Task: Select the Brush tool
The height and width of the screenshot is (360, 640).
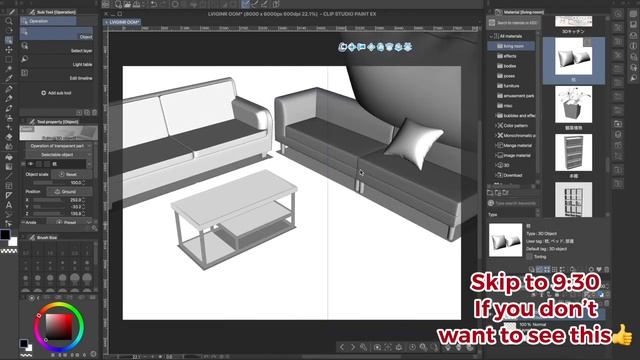Action: click(9, 109)
